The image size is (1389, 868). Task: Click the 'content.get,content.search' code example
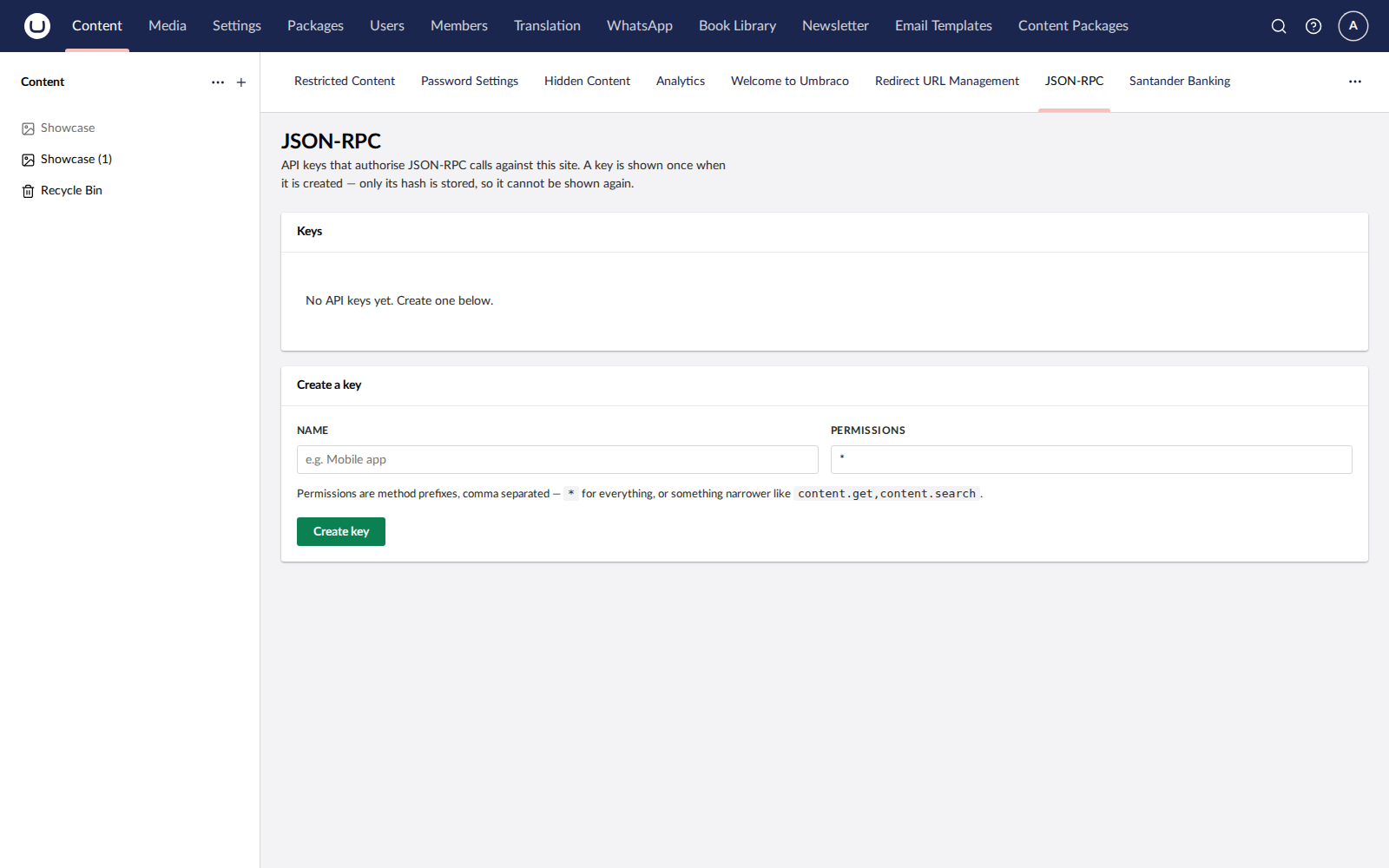point(887,494)
